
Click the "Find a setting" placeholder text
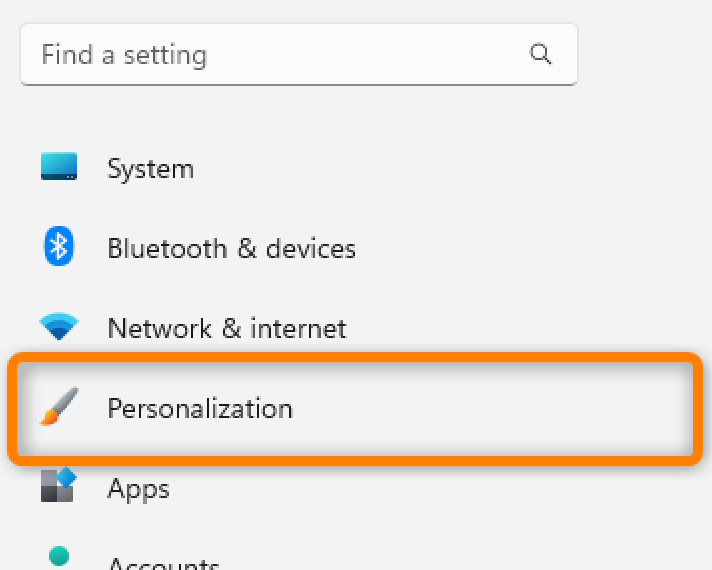point(124,54)
